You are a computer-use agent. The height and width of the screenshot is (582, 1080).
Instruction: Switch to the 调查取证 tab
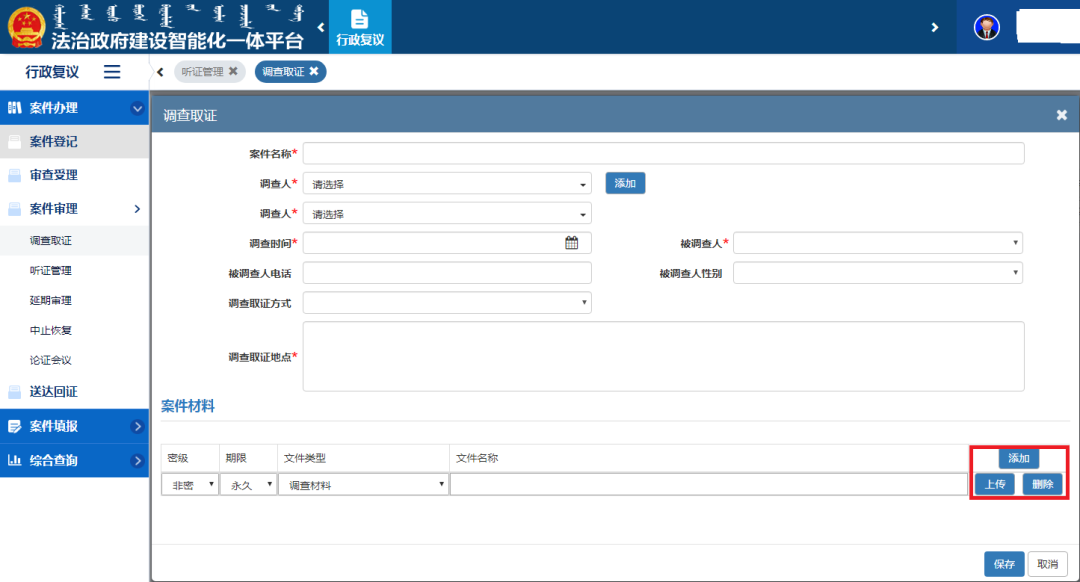coord(283,72)
